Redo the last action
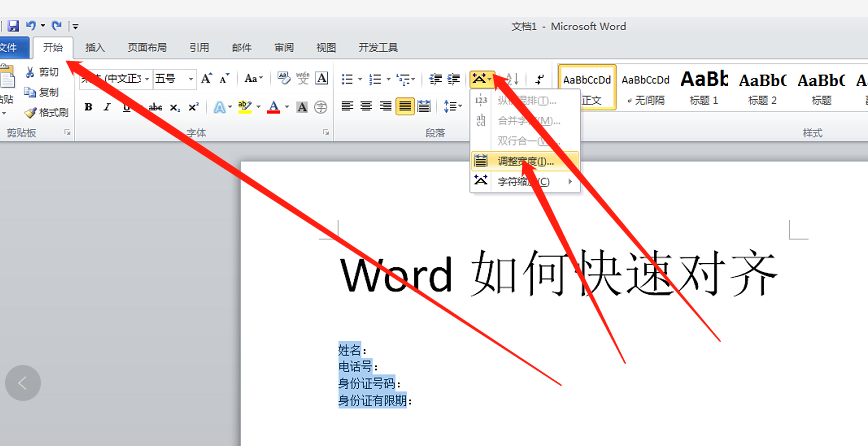This screenshot has height=446, width=868. click(x=56, y=26)
